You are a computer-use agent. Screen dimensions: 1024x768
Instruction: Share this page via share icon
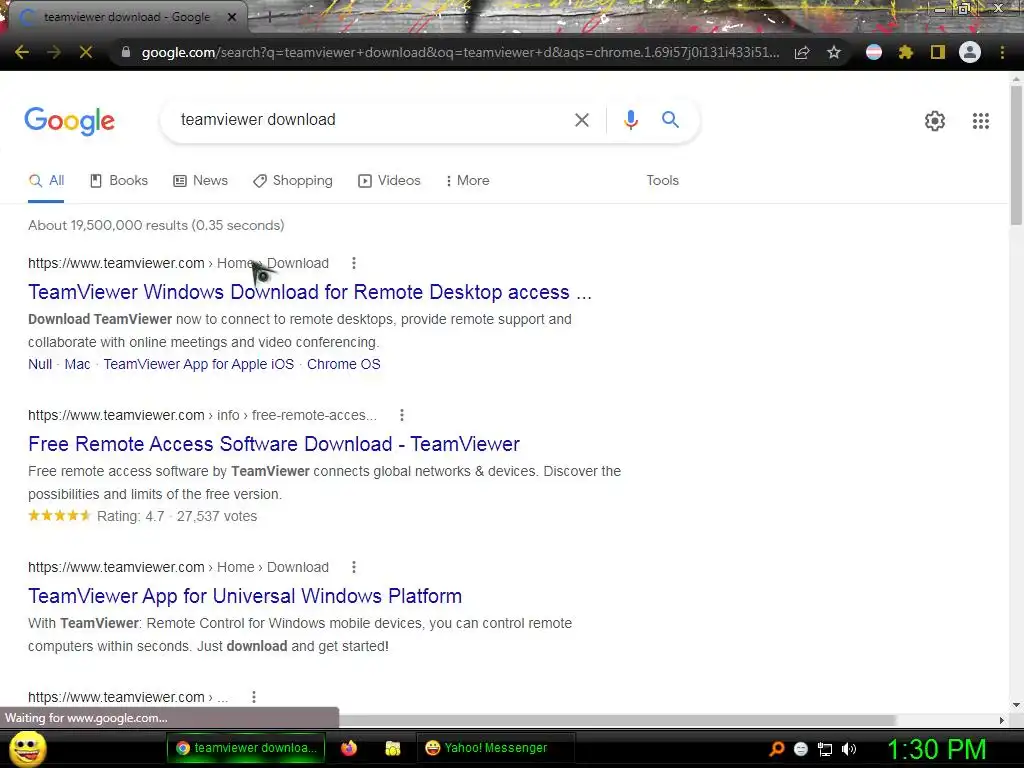click(802, 52)
